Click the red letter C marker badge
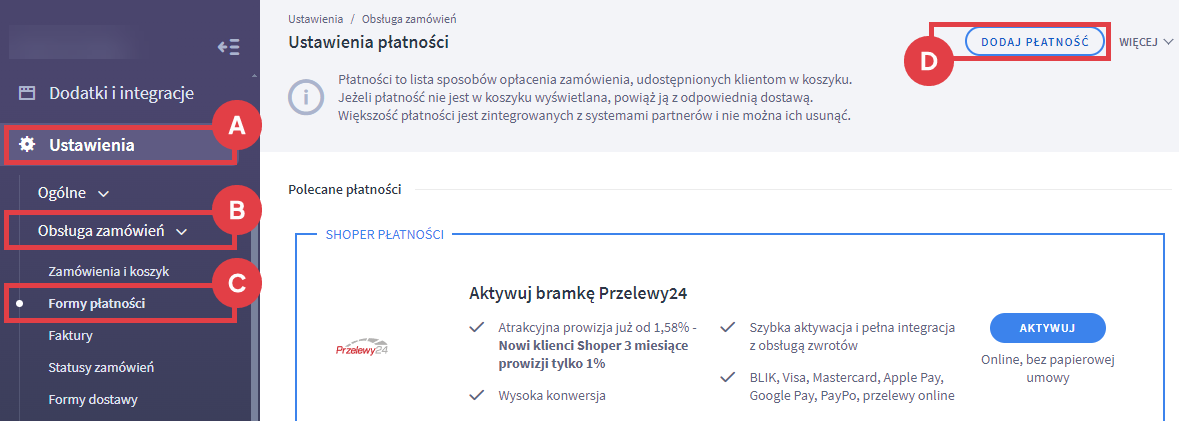The height and width of the screenshot is (421, 1179). click(x=236, y=283)
